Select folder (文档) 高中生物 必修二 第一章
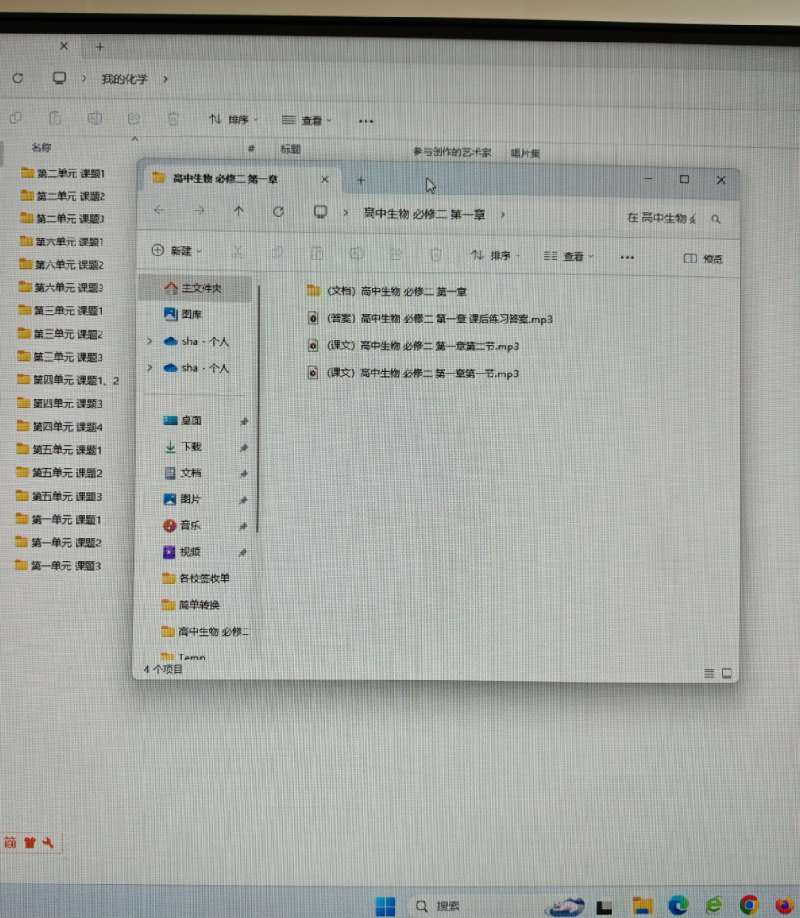Image resolution: width=800 pixels, height=918 pixels. tap(387, 291)
